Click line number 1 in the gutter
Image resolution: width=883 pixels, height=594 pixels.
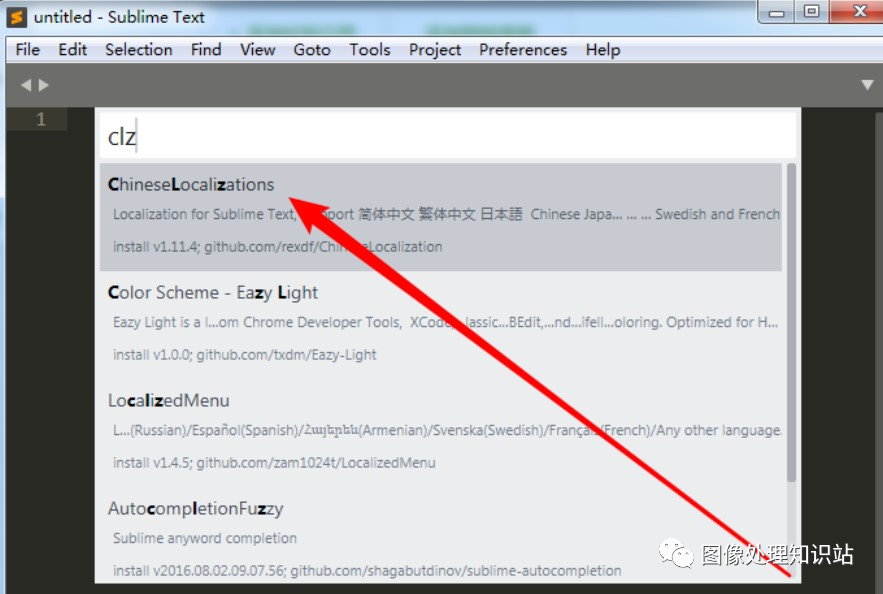pyautogui.click(x=41, y=119)
